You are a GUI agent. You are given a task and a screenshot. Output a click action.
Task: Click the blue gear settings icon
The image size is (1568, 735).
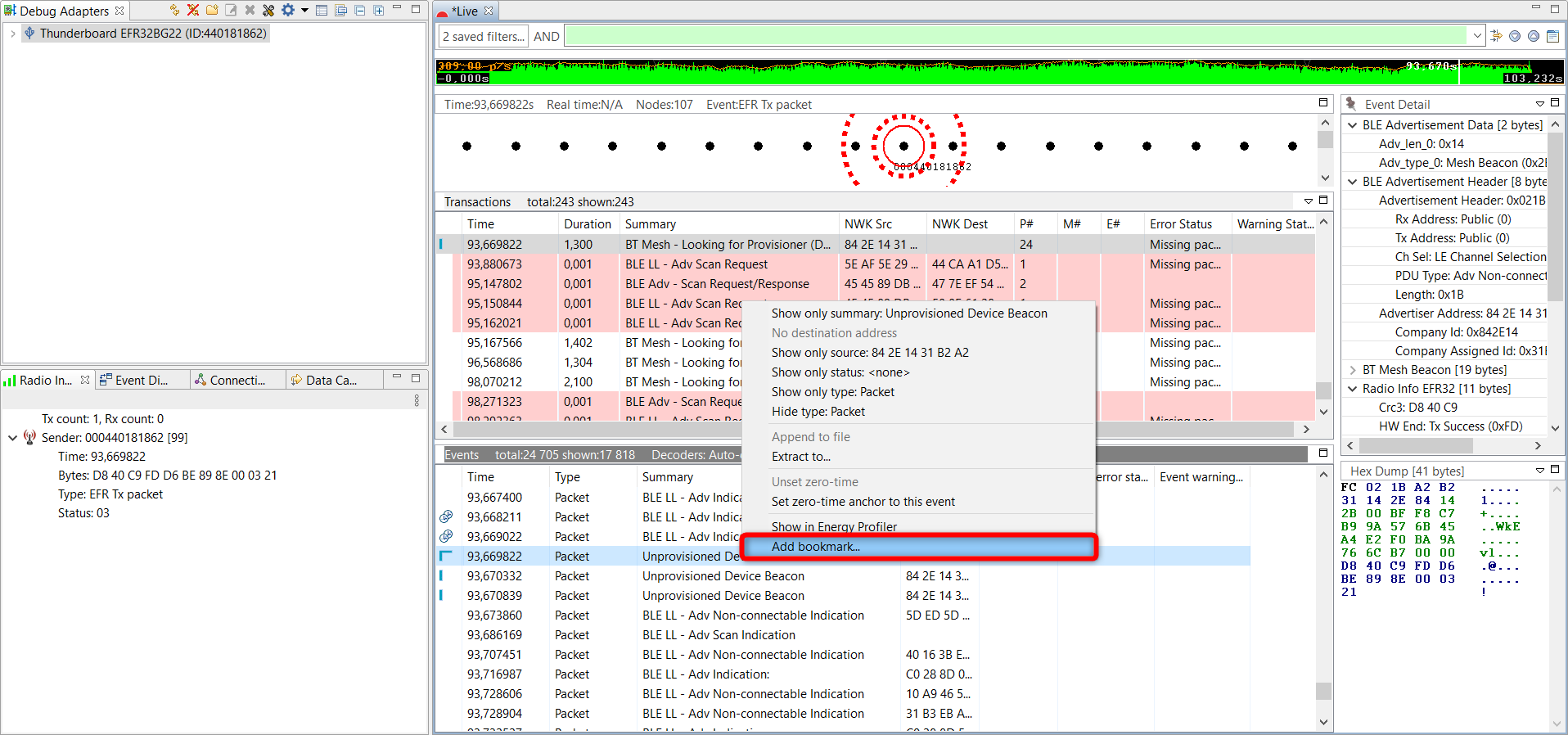point(288,11)
